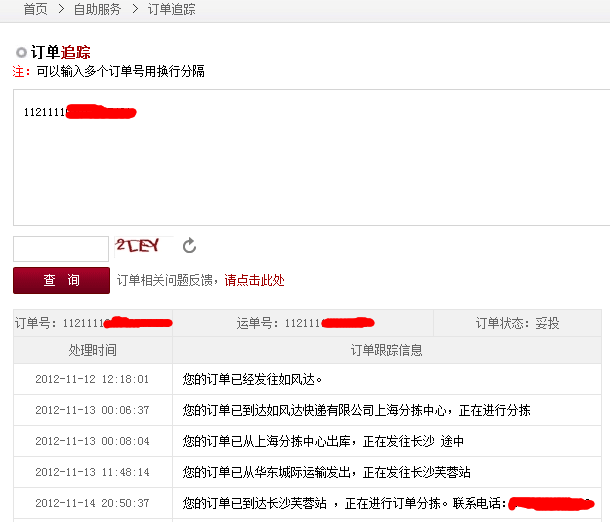Image resolution: width=610 pixels, height=522 pixels.
Task: Click the 订单跟踪信息 column header
Action: tap(386, 350)
